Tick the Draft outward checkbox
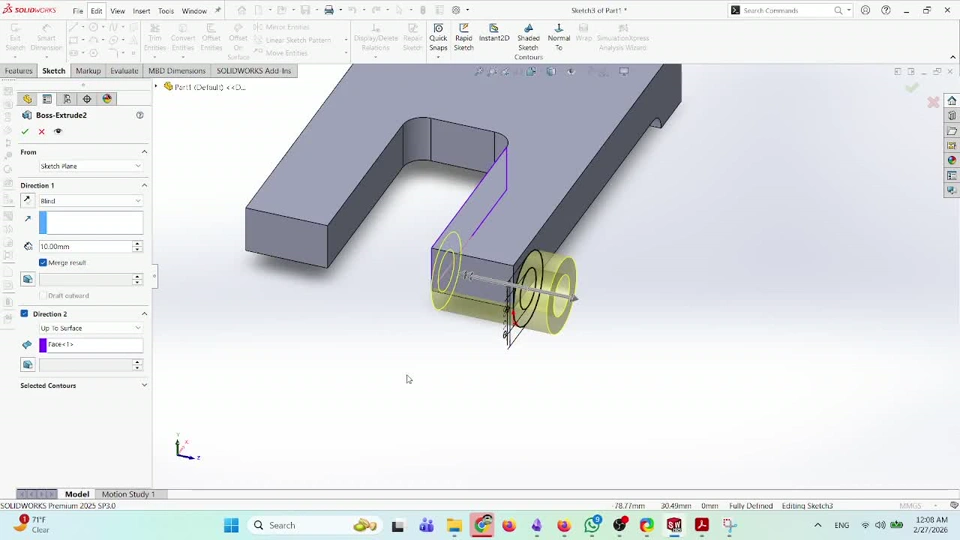This screenshot has height=540, width=960. (x=43, y=296)
